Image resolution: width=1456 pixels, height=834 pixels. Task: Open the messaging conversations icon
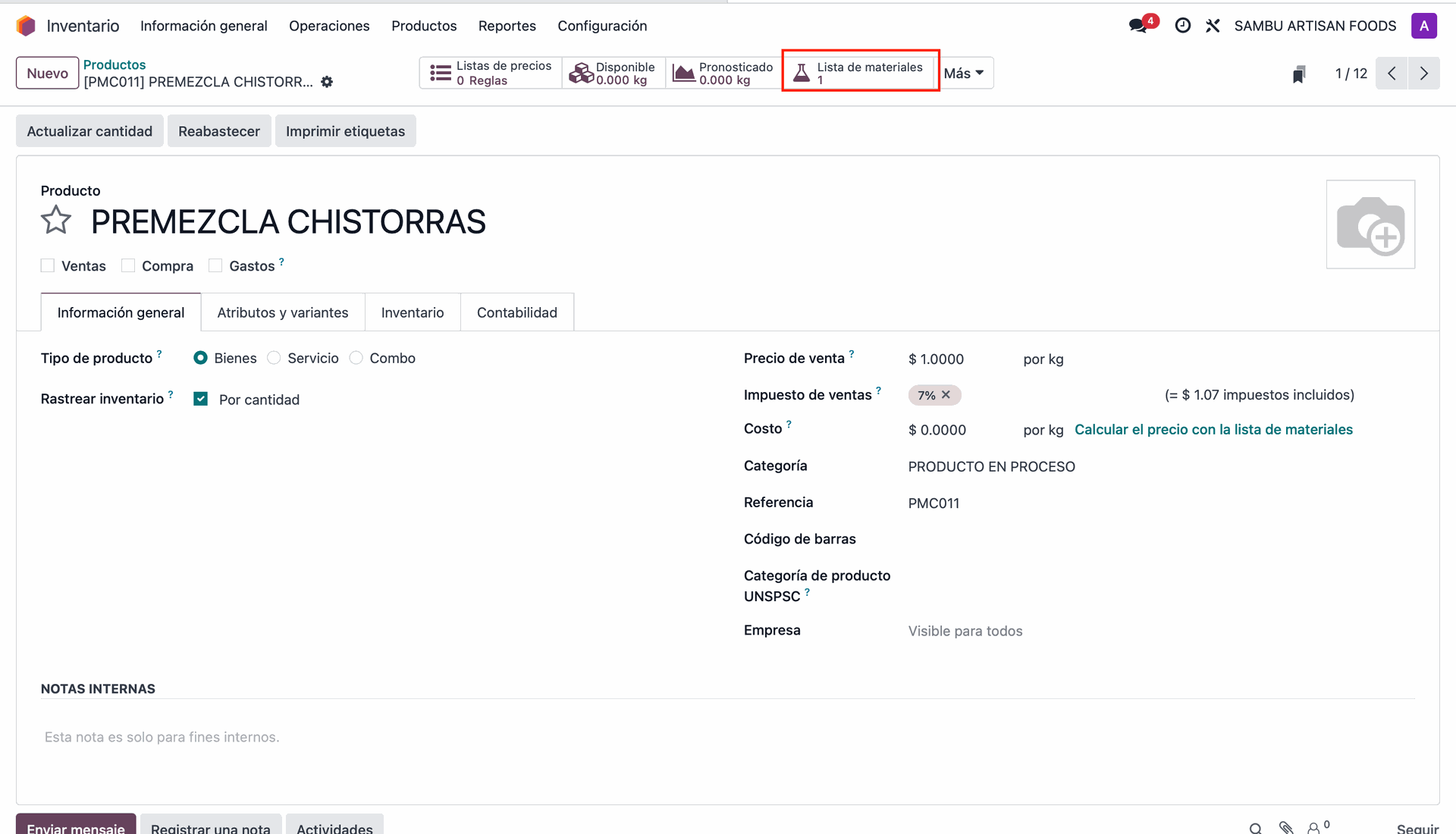tap(1137, 26)
